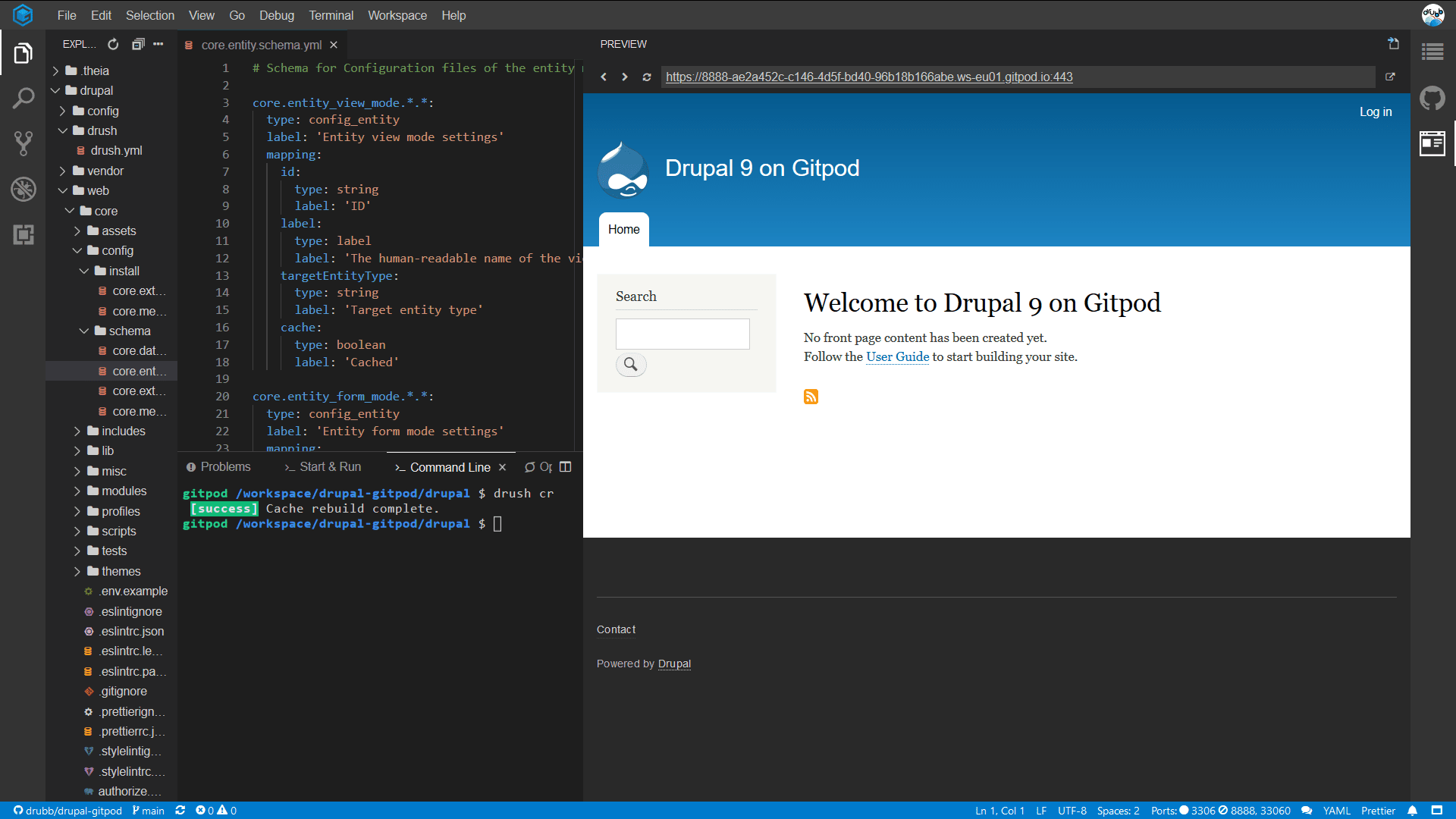The width and height of the screenshot is (1456, 819).
Task: Open the Extensions view icon
Action: click(x=23, y=234)
